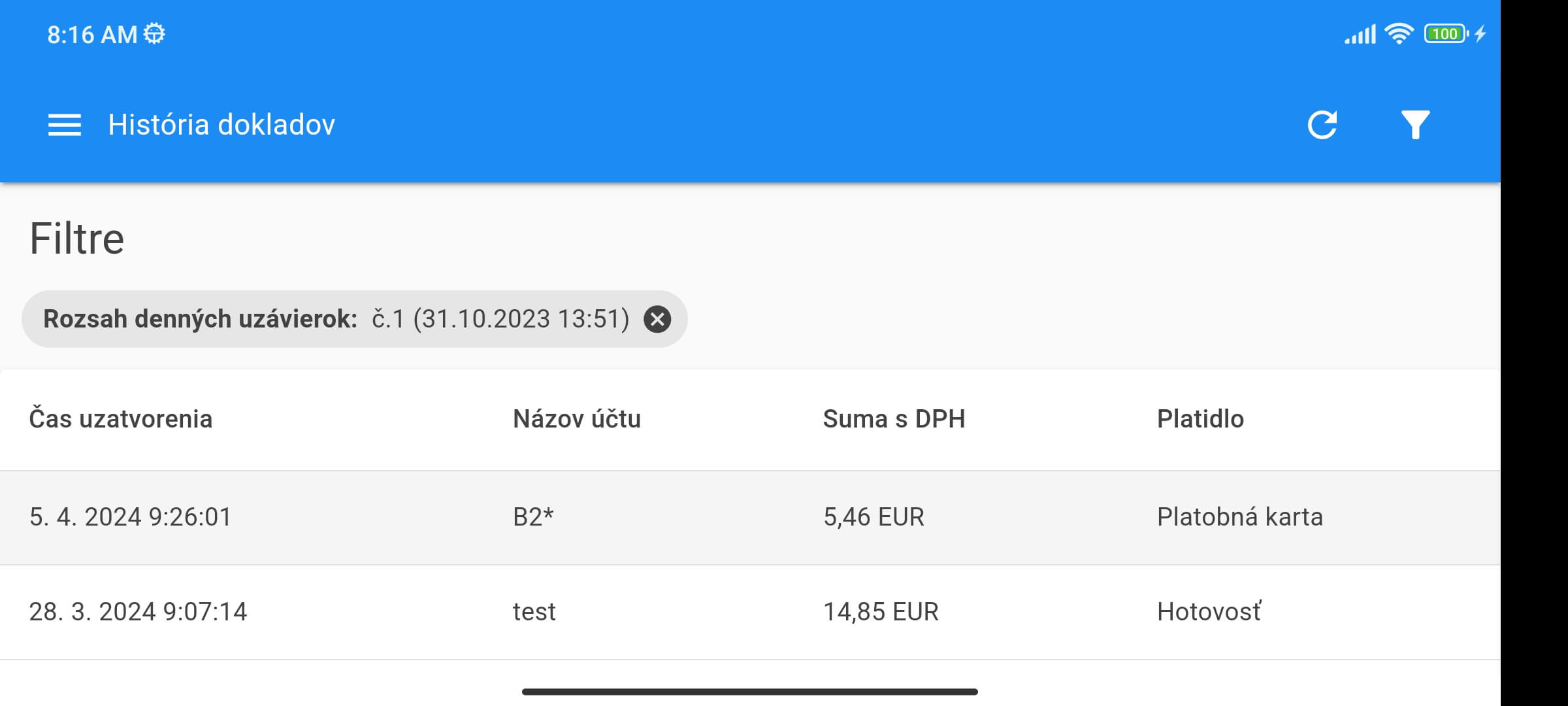The image size is (1568, 706).
Task: Tap the signal strength bars
Action: click(1360, 34)
